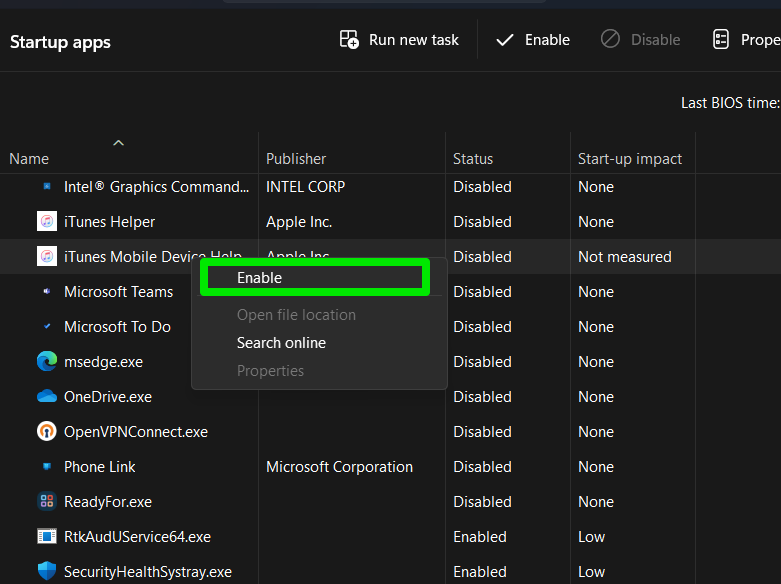781x584 pixels.
Task: Click the Disable toolbar button label
Action: coord(655,40)
